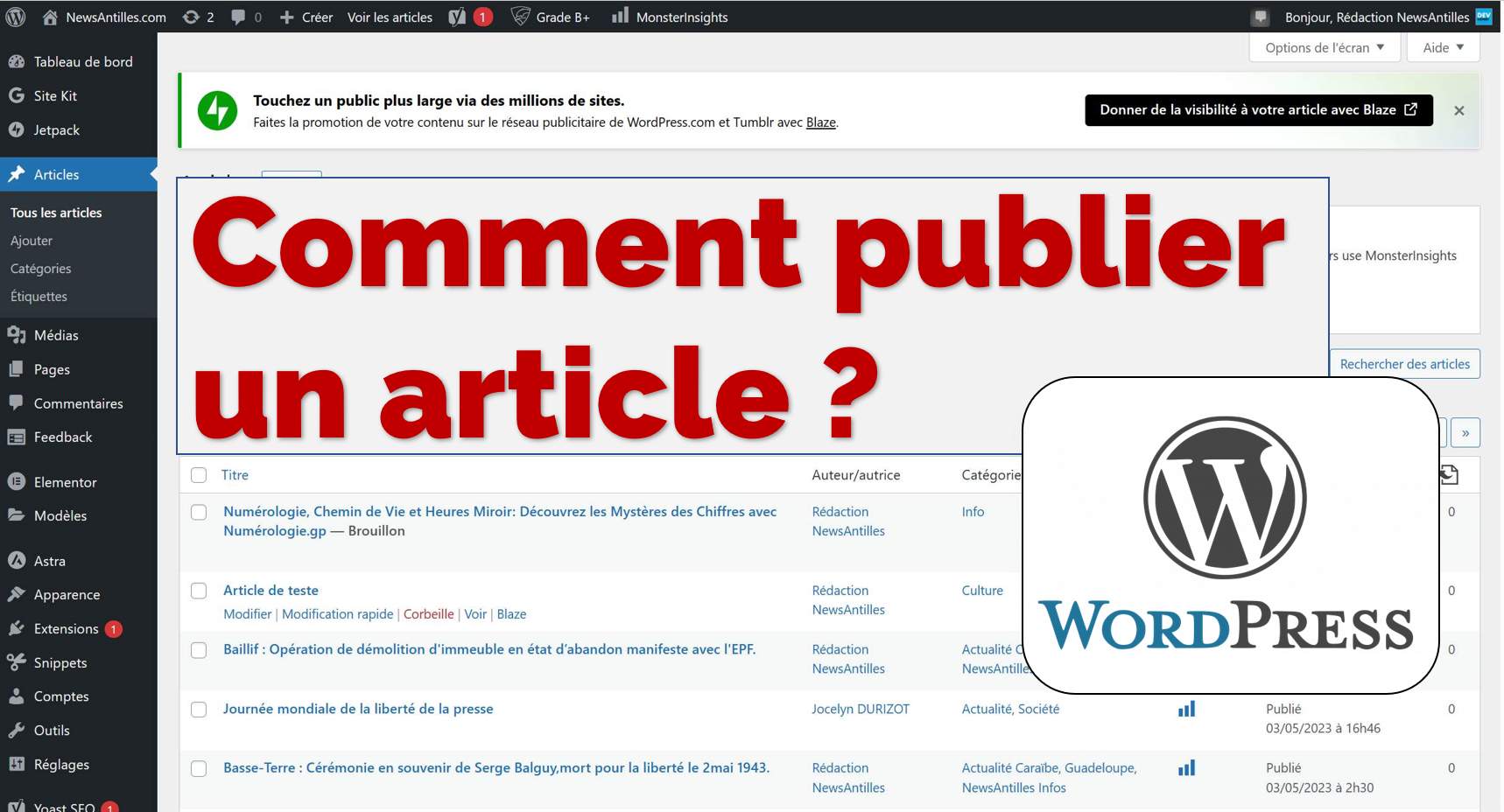This screenshot has width=1504, height=812.
Task: Open Articles main menu item
Action: (x=79, y=174)
